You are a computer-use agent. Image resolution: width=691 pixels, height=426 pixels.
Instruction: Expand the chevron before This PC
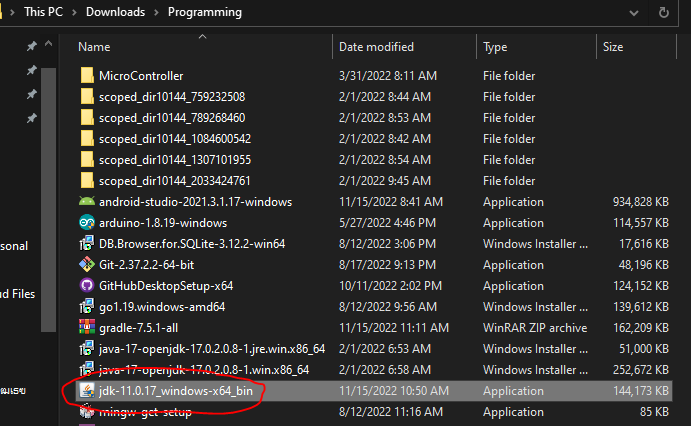[x=12, y=12]
